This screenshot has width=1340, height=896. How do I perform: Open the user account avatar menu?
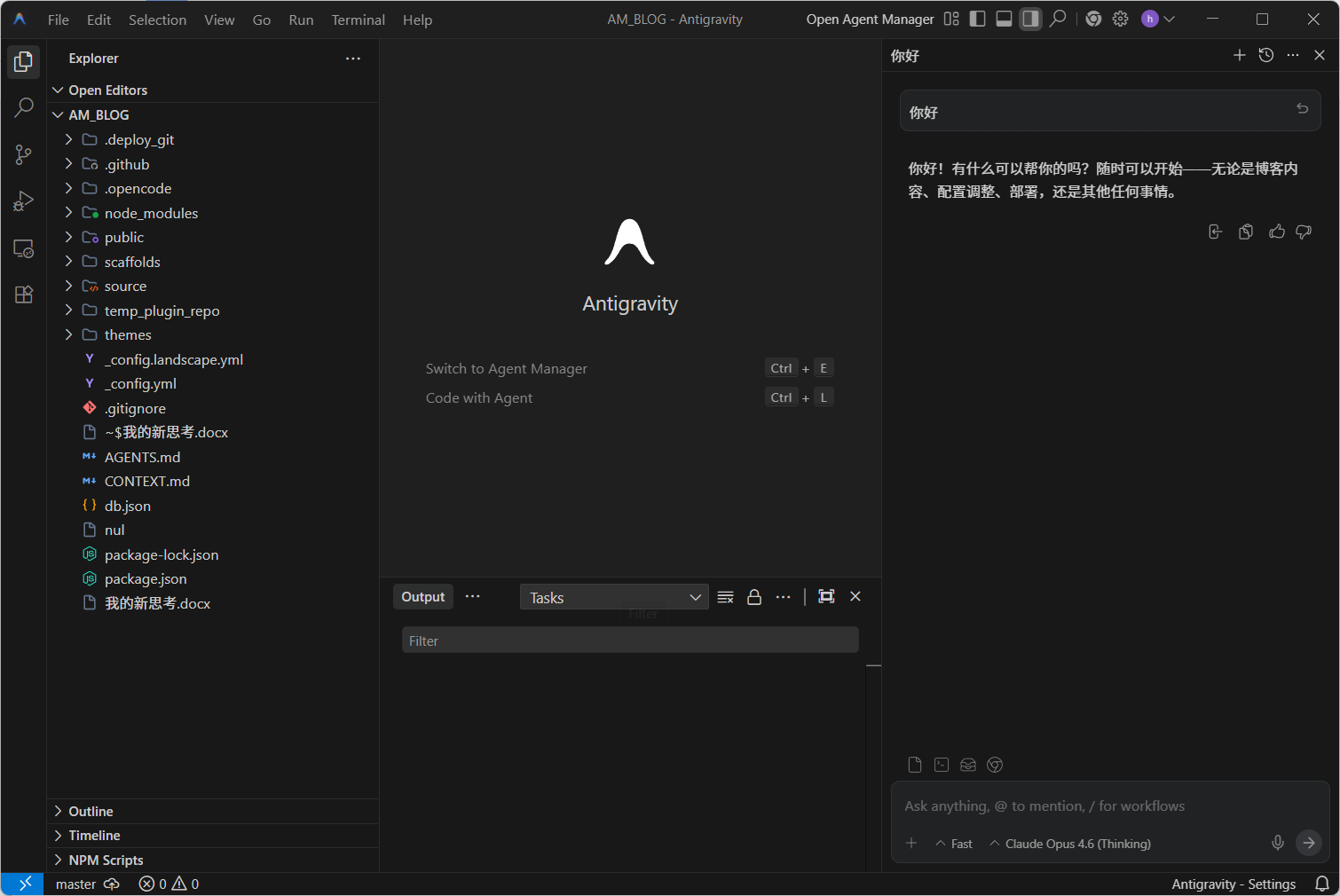(x=1157, y=19)
